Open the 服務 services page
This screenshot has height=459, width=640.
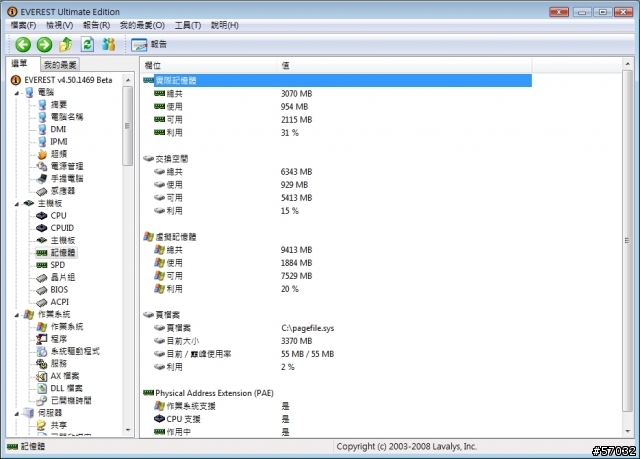click(x=58, y=364)
